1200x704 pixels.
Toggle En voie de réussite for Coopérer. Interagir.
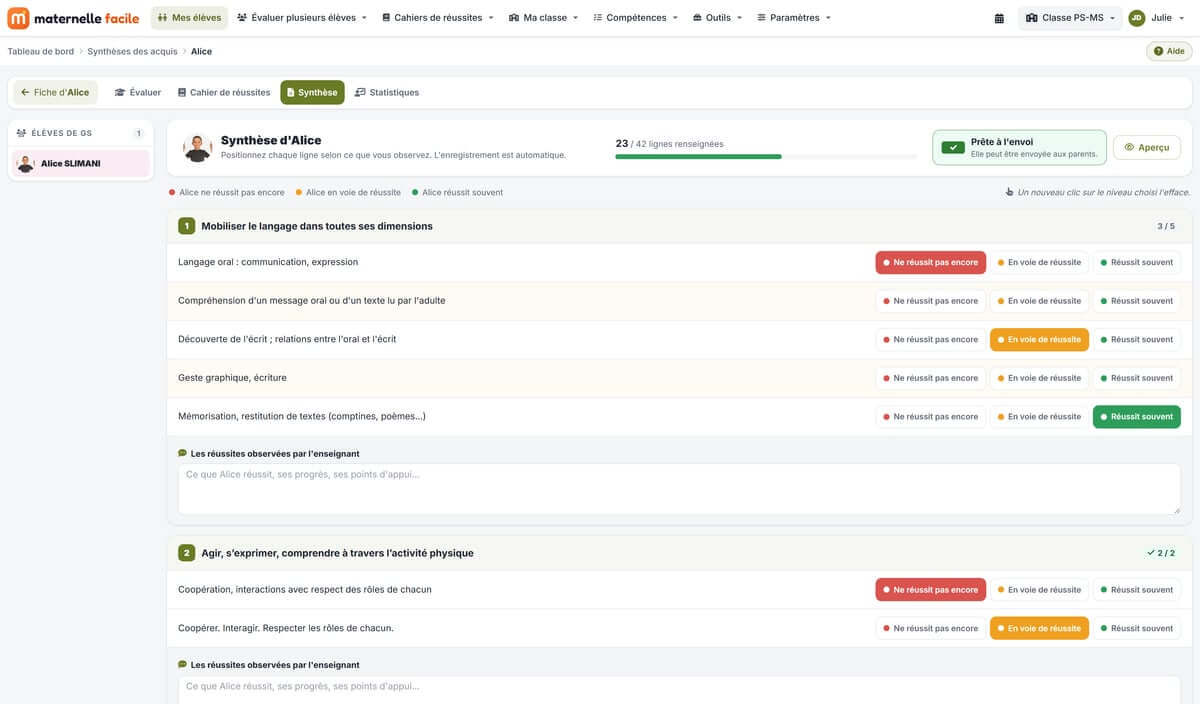click(x=1039, y=628)
